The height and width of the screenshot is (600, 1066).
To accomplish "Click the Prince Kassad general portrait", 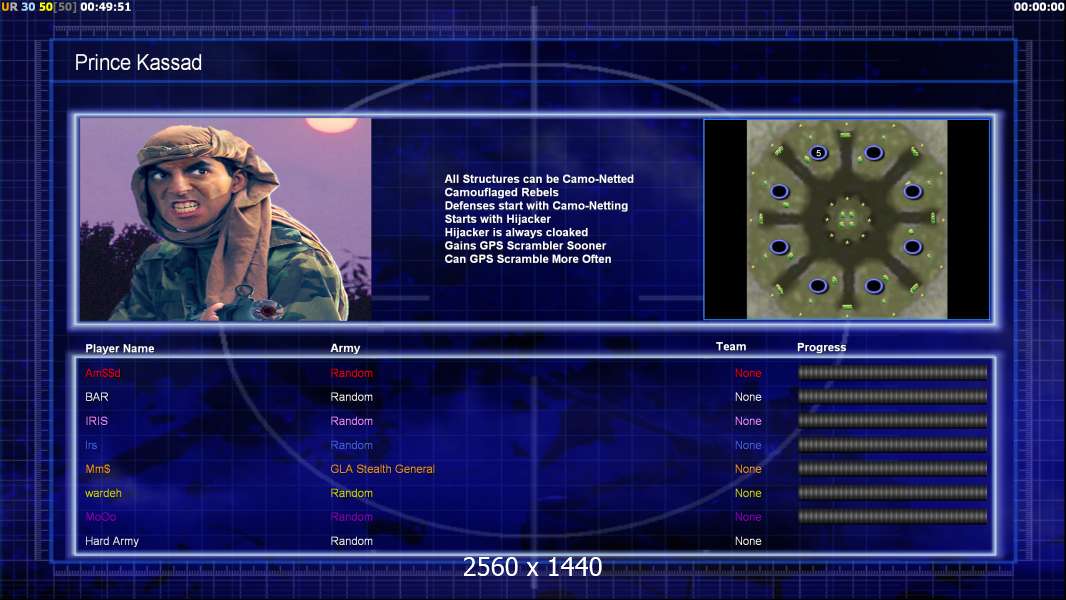I will pos(225,219).
